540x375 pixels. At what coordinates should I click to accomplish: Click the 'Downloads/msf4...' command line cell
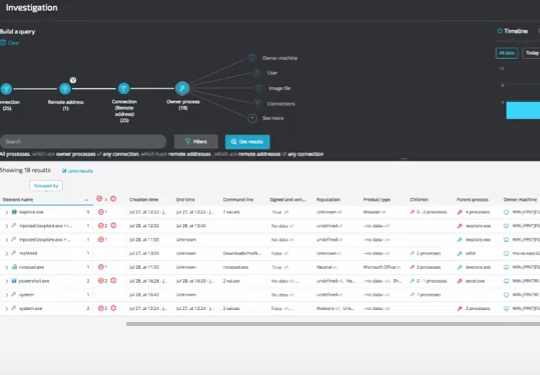point(242,253)
